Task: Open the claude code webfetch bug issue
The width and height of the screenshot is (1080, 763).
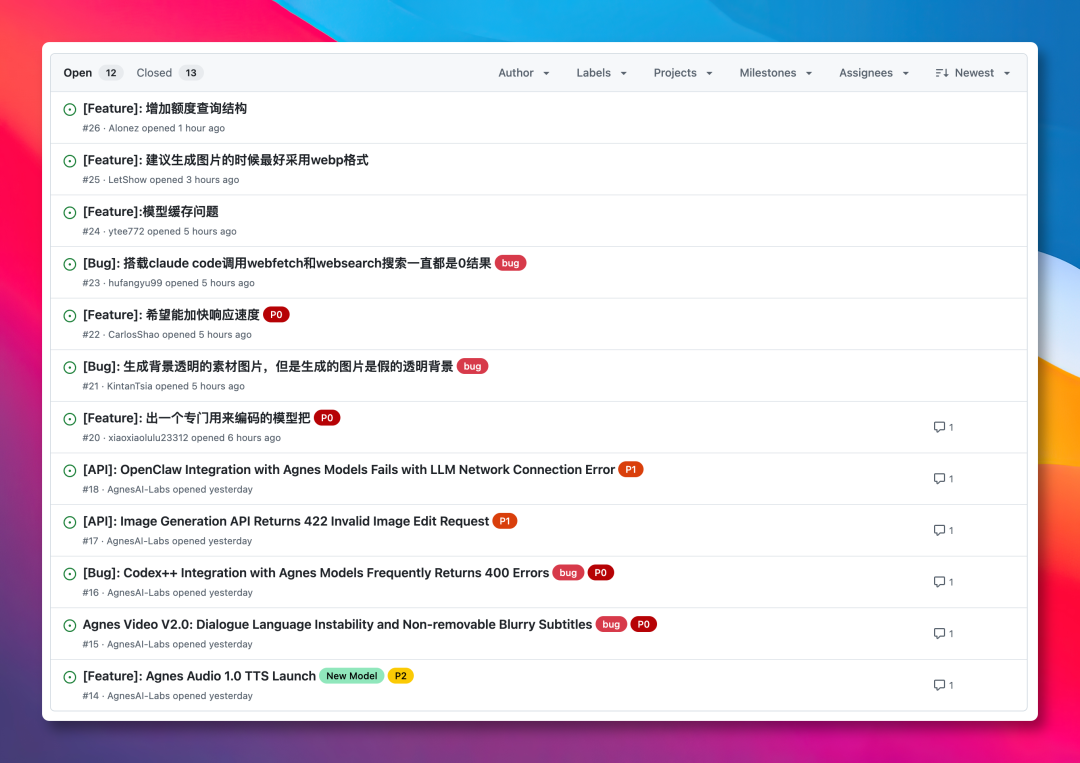Action: point(287,264)
